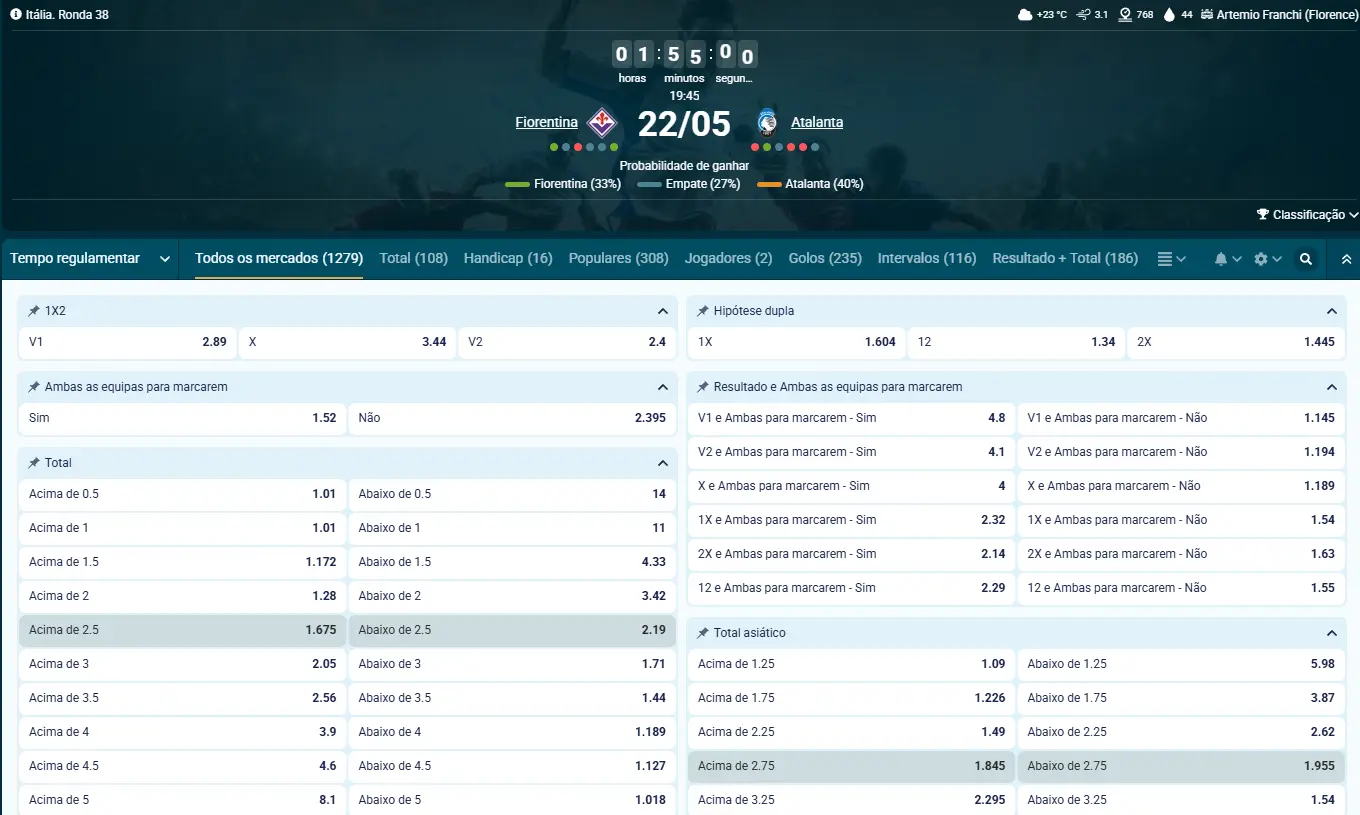Click the stadium icon by Artemio Franchi
This screenshot has width=1360, height=815.
(x=1206, y=15)
